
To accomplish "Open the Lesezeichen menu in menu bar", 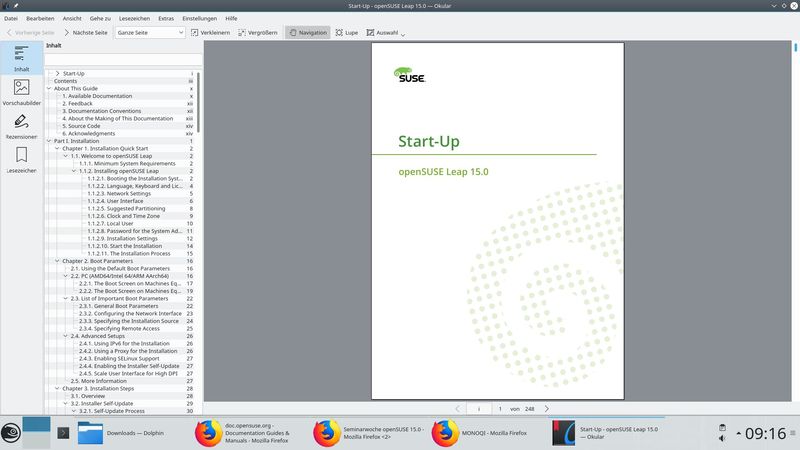I will click(134, 18).
